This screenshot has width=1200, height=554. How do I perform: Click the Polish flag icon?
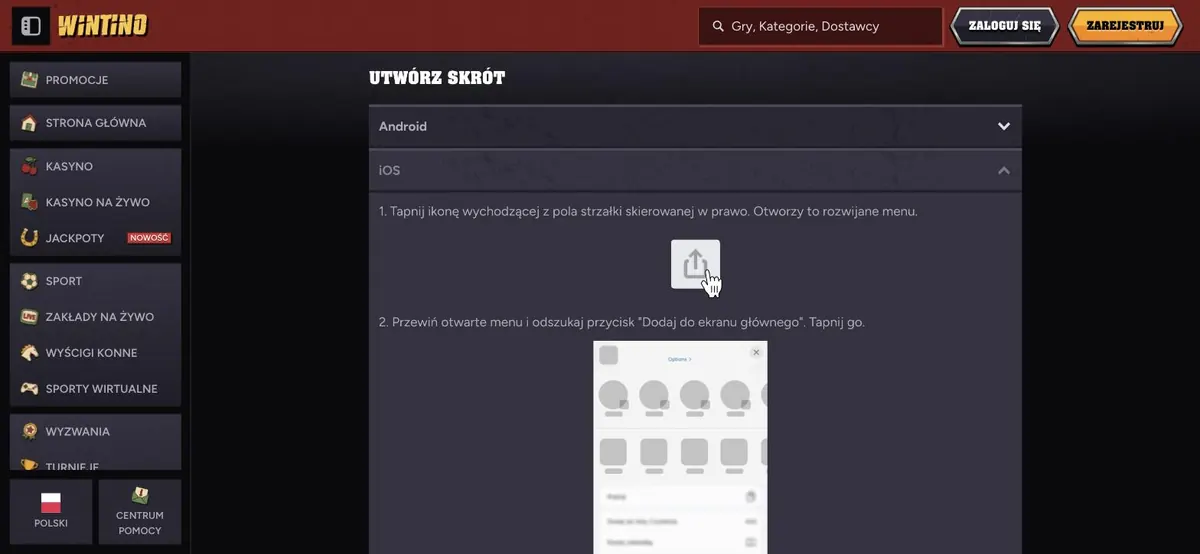coord(51,502)
